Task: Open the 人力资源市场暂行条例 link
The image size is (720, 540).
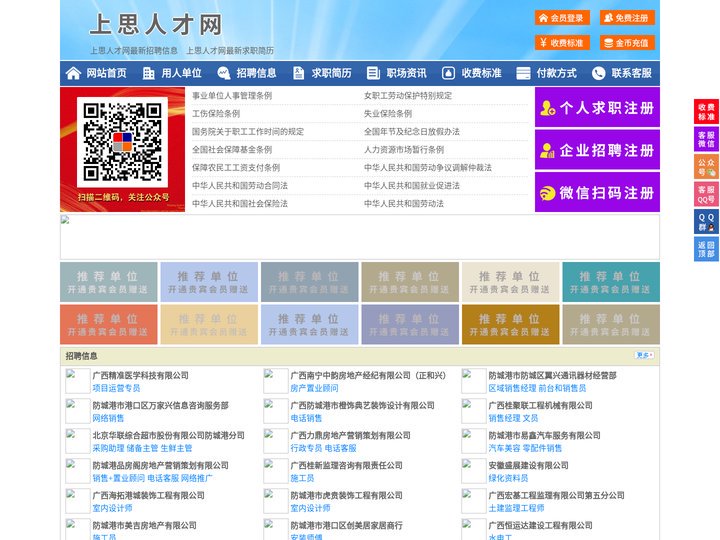Action: (404, 150)
